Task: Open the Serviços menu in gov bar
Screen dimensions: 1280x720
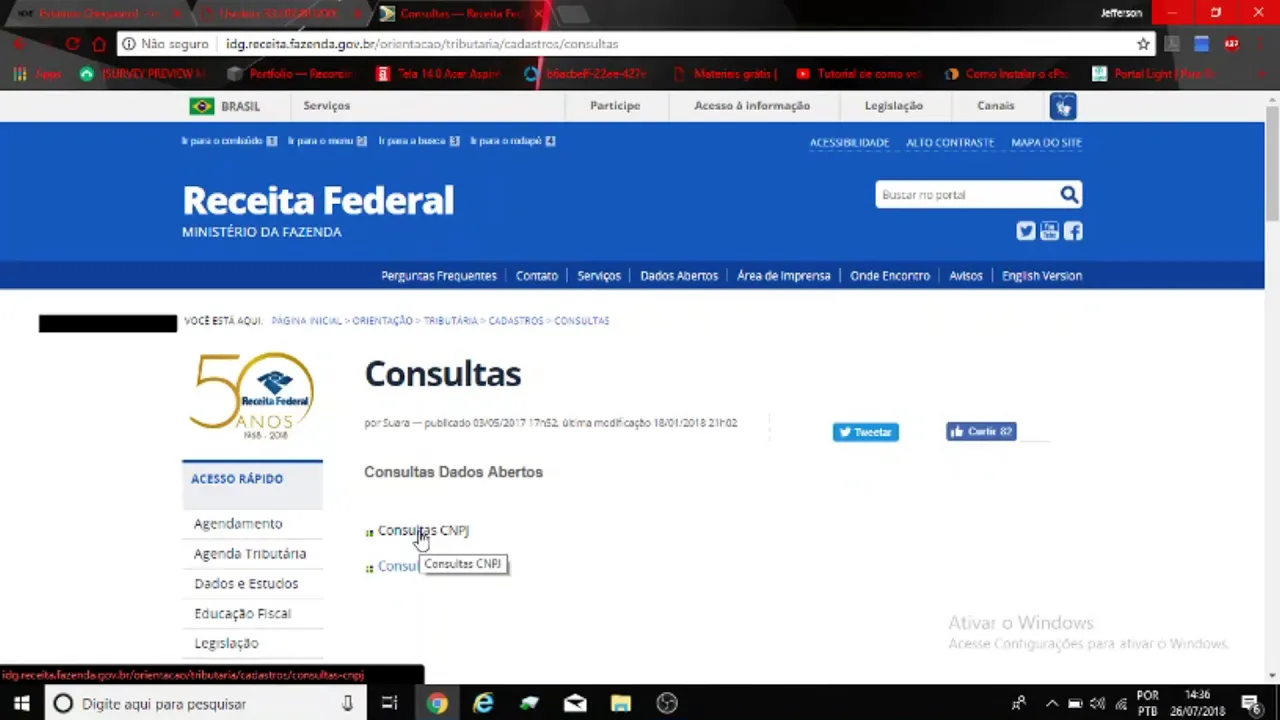Action: 327,106
